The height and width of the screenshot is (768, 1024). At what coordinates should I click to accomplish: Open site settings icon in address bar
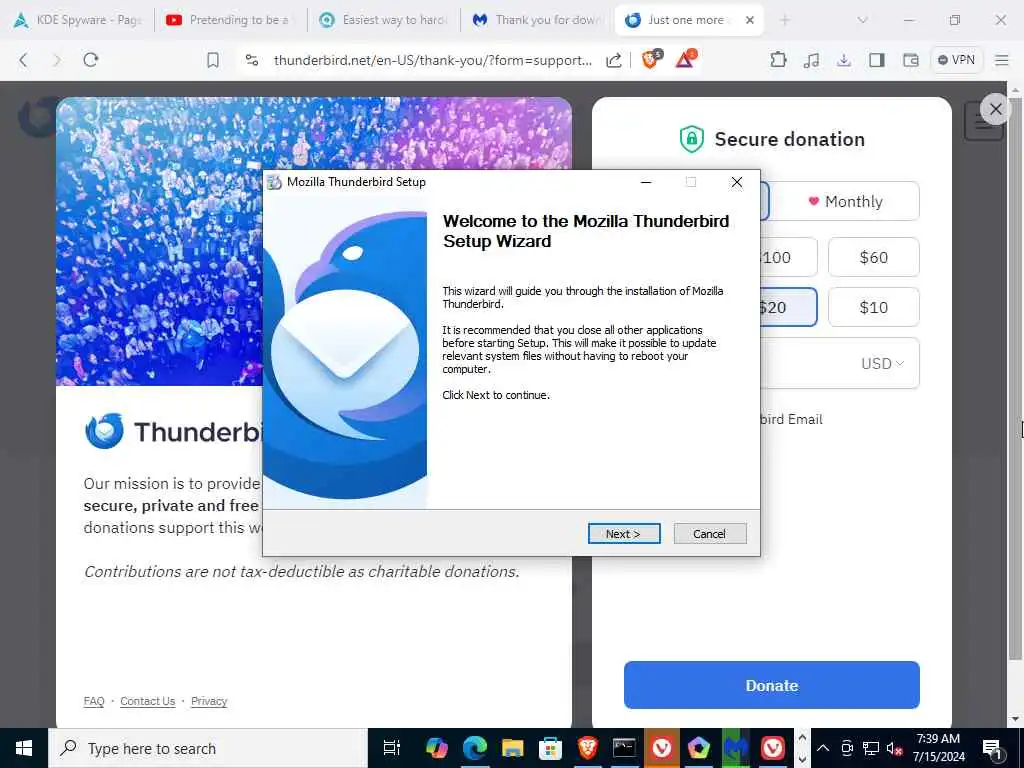point(252,60)
